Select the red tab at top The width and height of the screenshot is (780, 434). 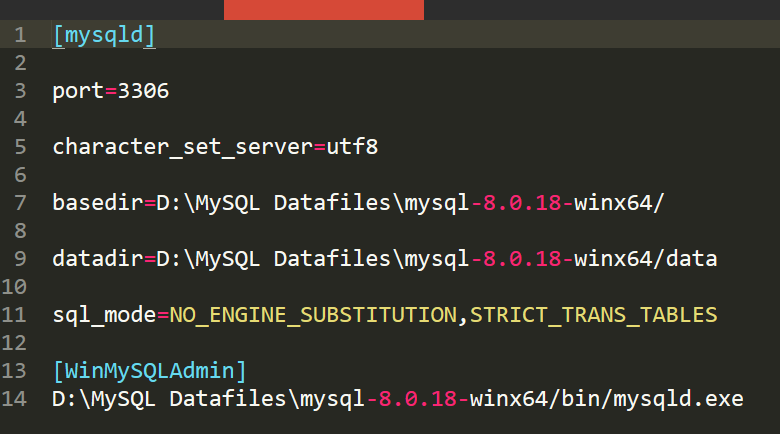324,10
